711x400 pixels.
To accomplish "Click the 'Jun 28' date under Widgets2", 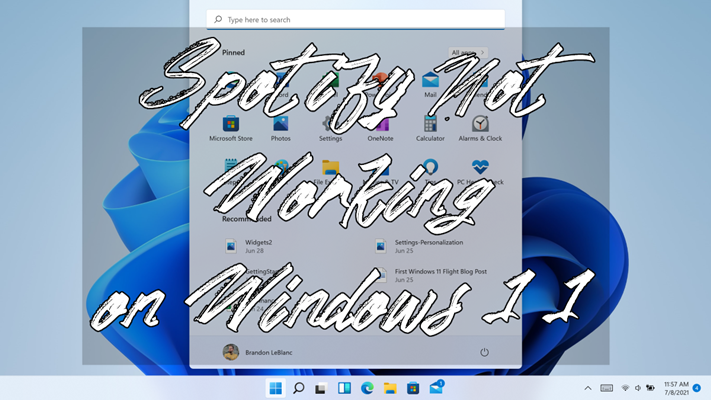I will click(254, 251).
